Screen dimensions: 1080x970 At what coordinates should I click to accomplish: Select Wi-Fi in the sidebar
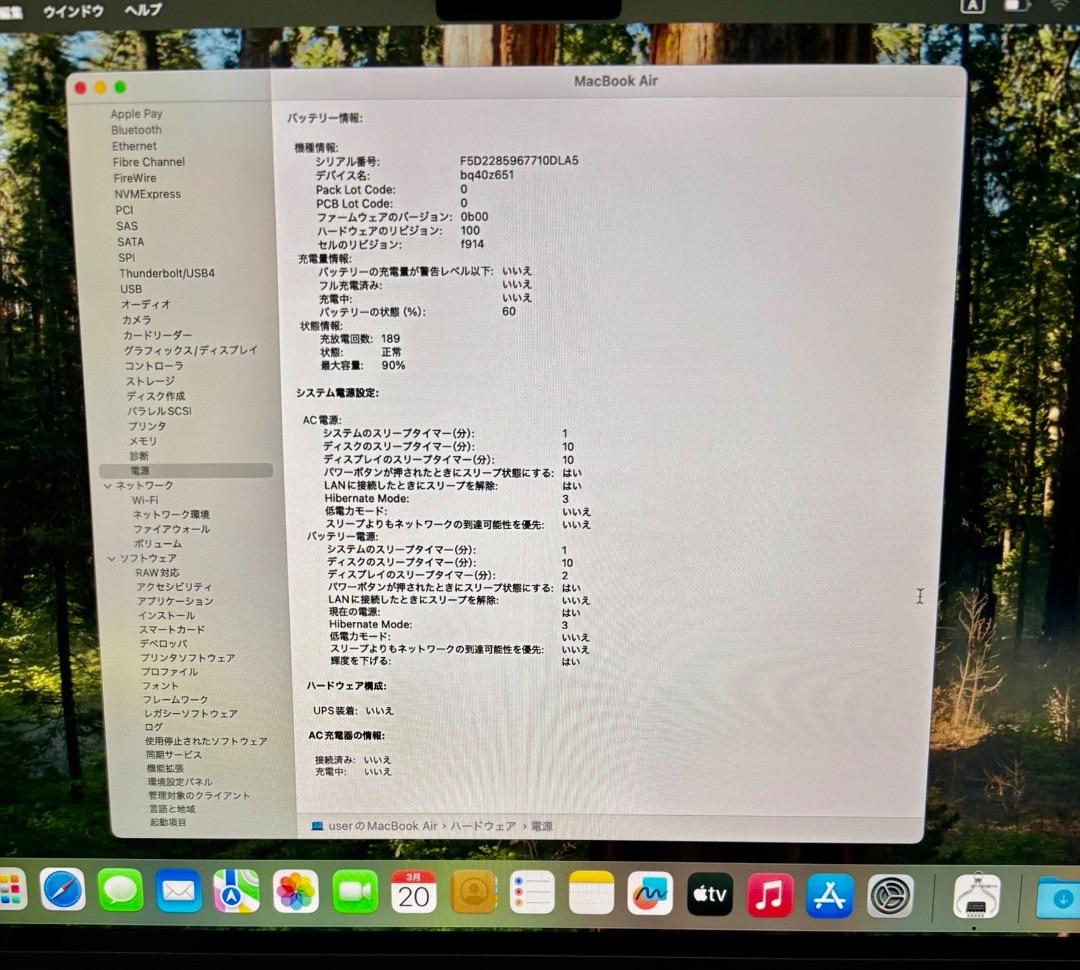coord(143,499)
